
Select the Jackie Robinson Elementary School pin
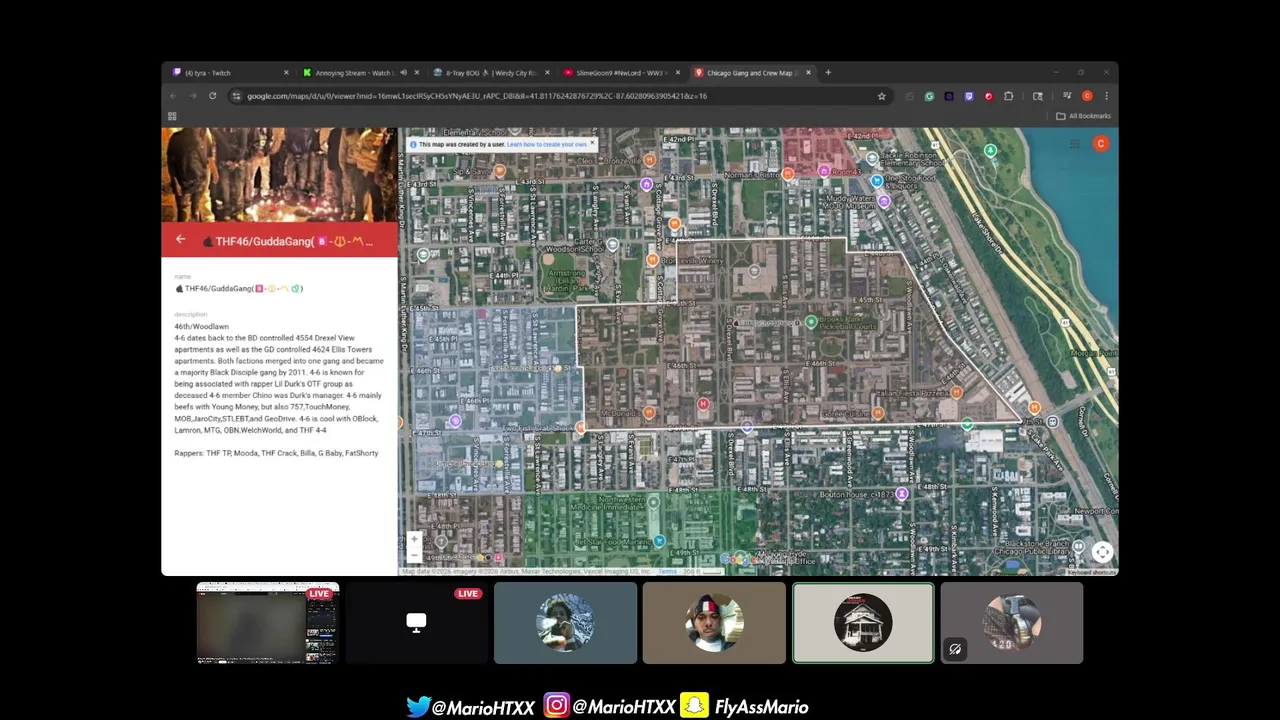872,158
